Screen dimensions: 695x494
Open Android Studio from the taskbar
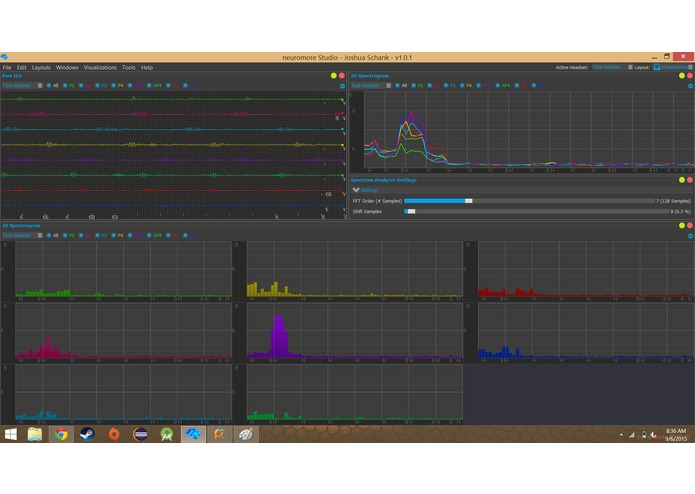[x=167, y=434]
